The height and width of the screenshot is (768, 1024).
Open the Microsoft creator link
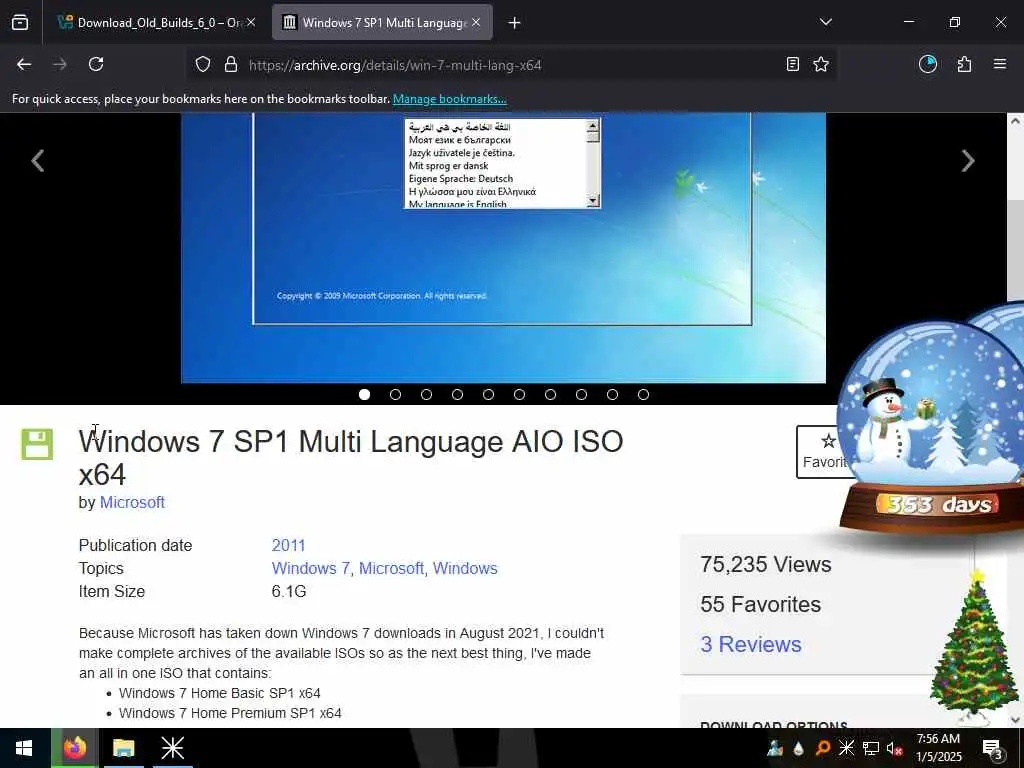(x=132, y=502)
